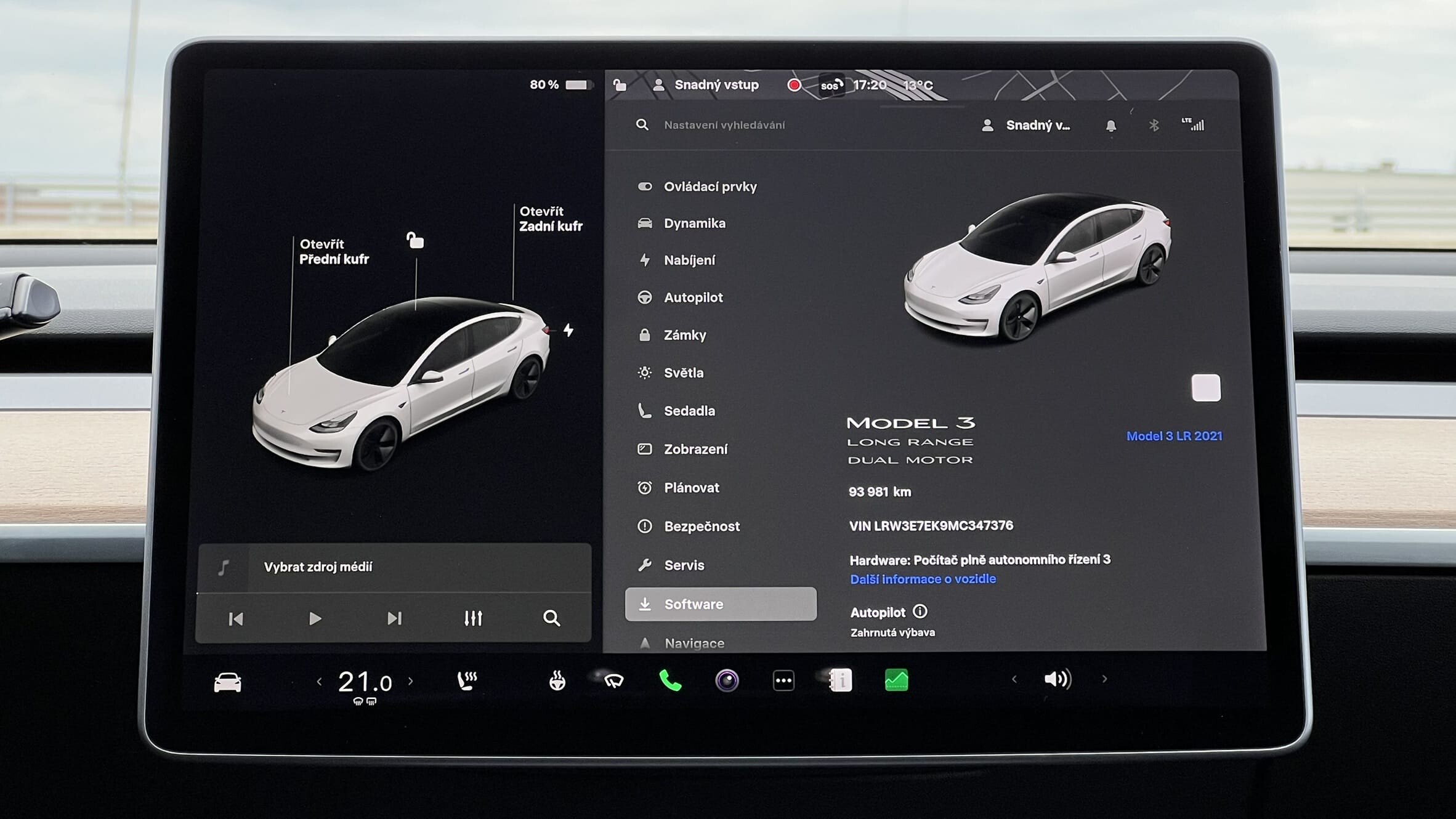Open the Nabíjení charging menu
1456x819 pixels.
689,260
